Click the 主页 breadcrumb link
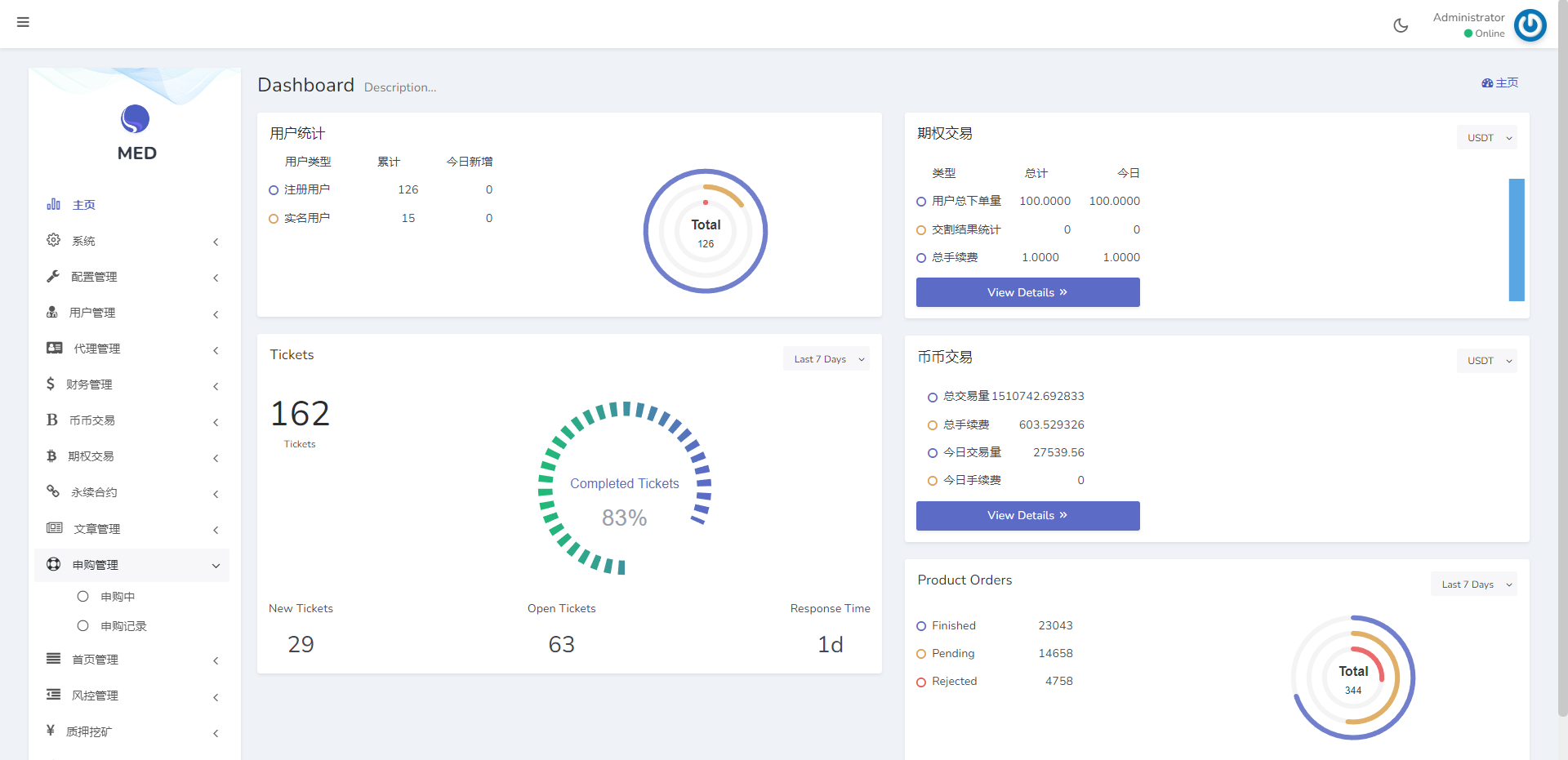1568x760 pixels. 1500,83
